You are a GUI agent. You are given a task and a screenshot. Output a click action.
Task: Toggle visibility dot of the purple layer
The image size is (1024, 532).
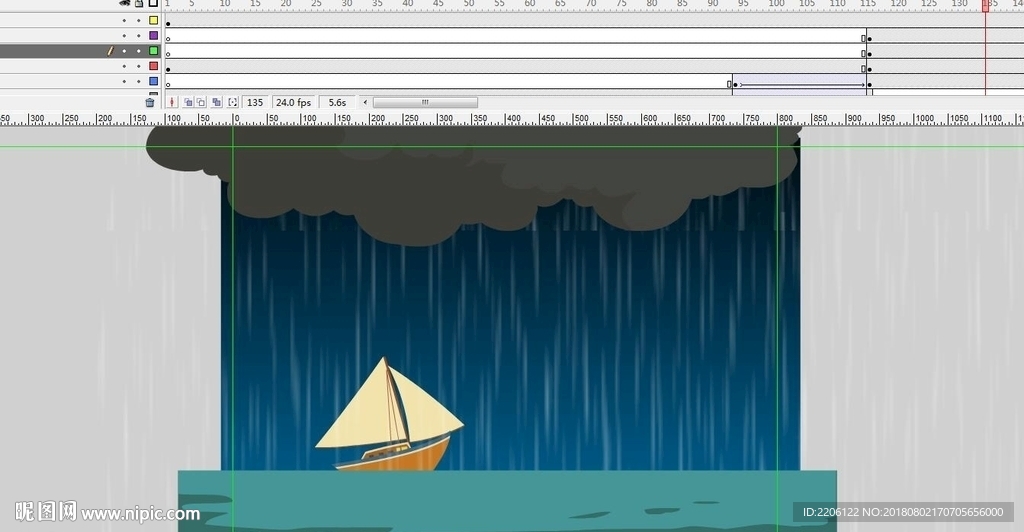[x=124, y=35]
